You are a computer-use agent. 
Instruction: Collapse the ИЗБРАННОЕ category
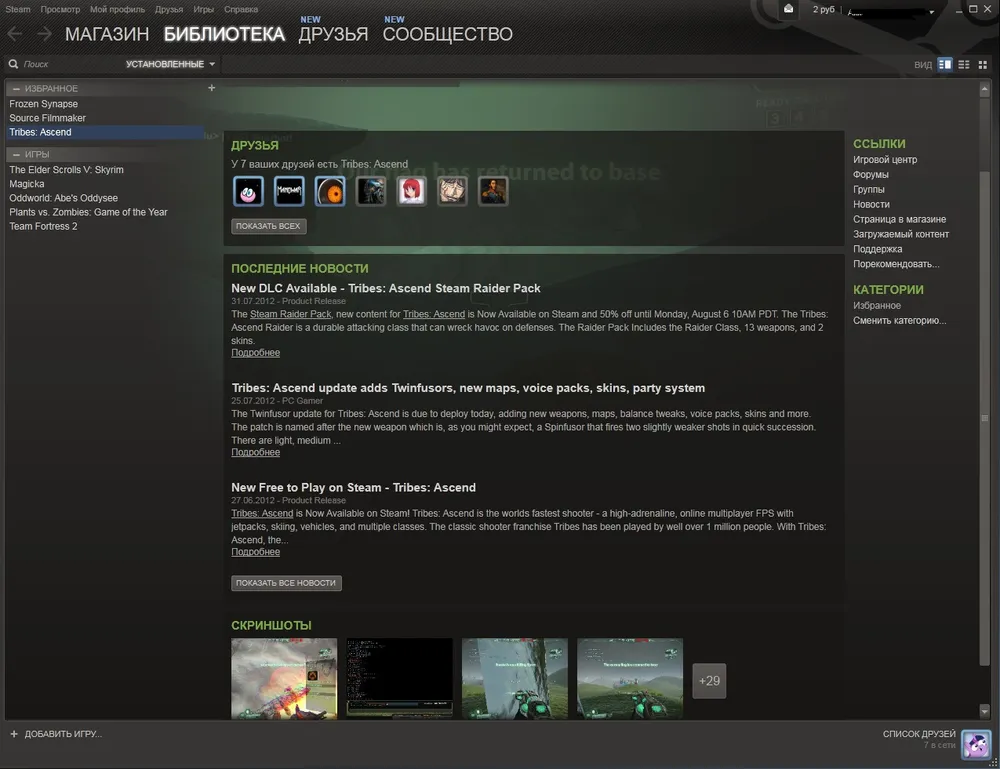17,89
